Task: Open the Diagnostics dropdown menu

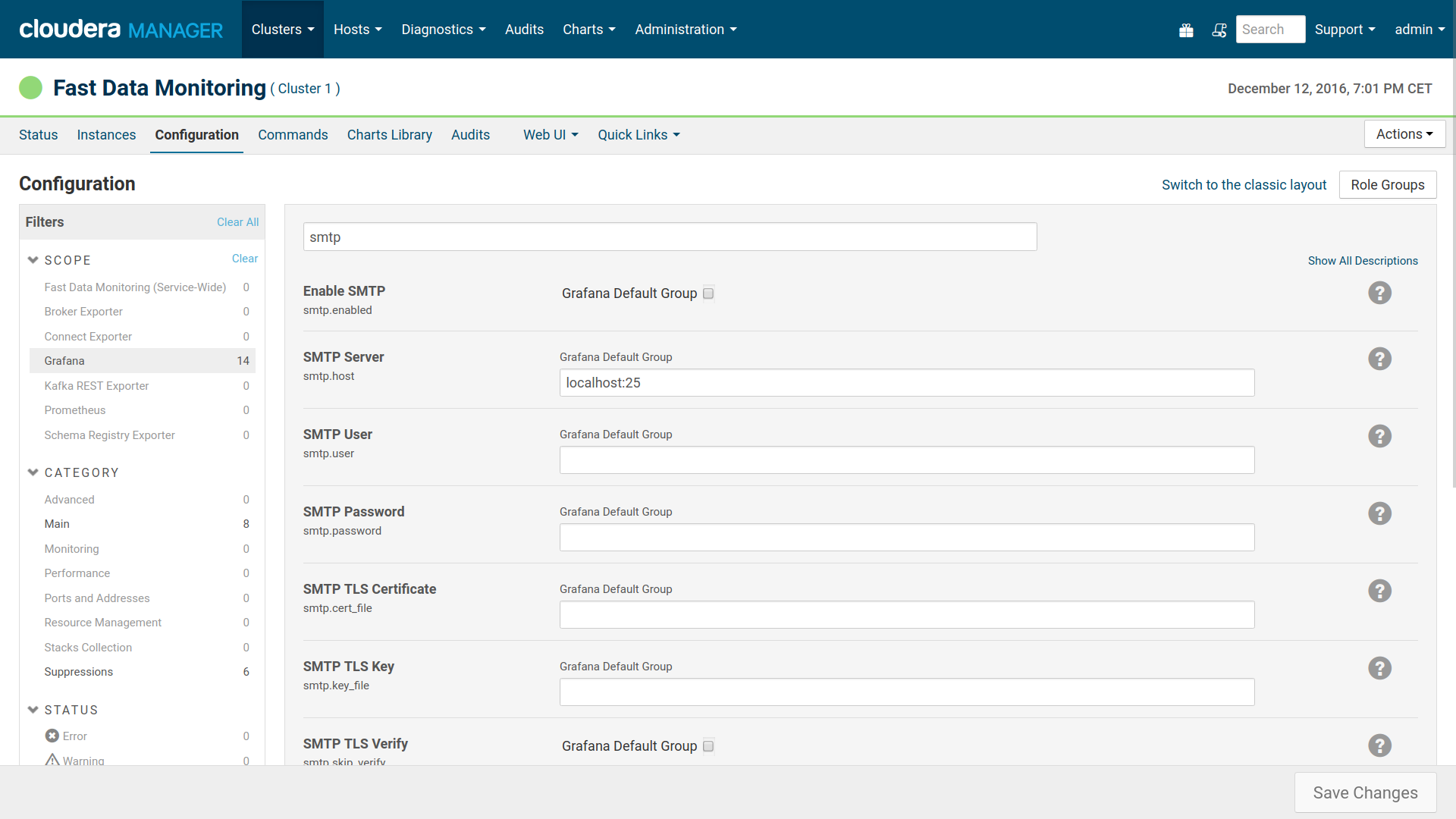Action: coord(444,30)
